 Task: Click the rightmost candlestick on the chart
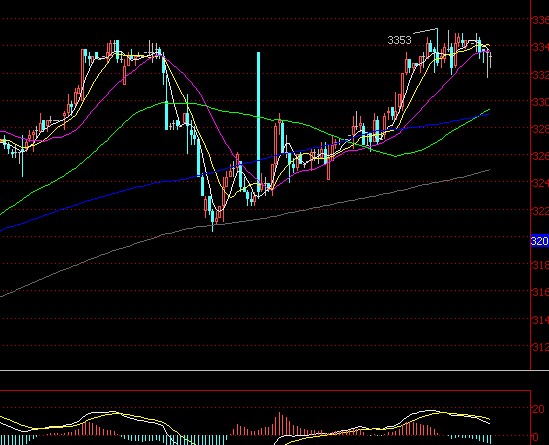[491, 59]
